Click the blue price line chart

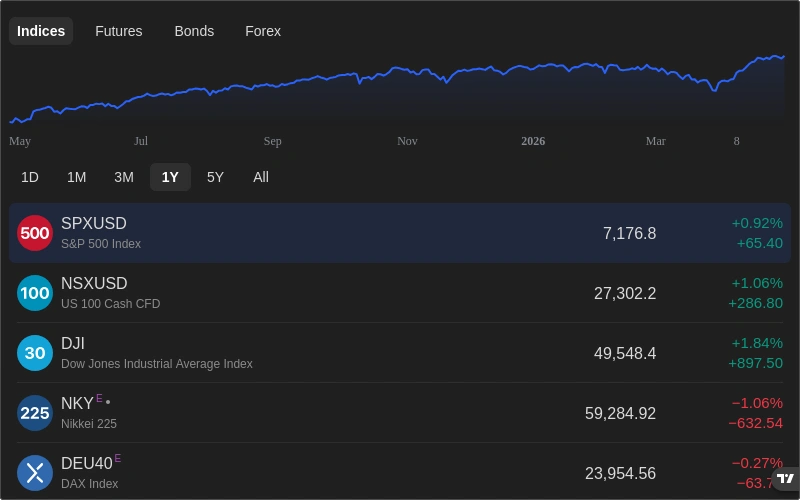point(397,88)
